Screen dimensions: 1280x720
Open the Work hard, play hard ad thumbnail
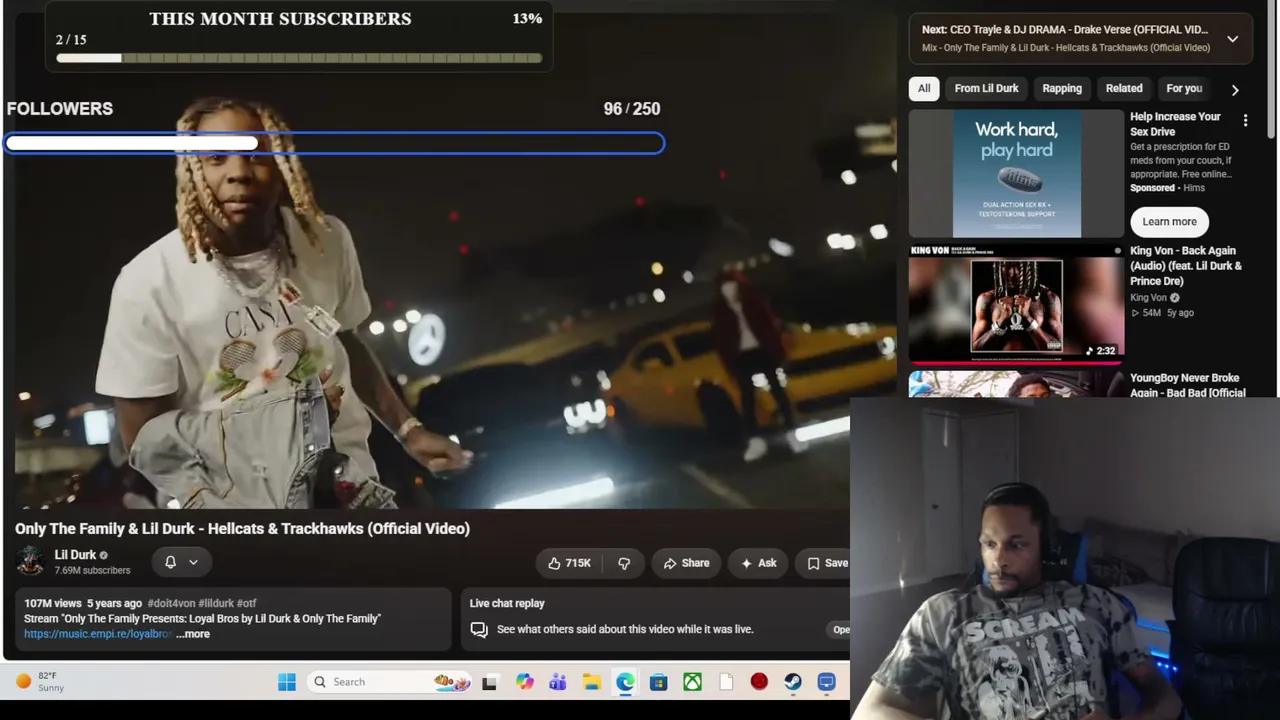point(1016,174)
